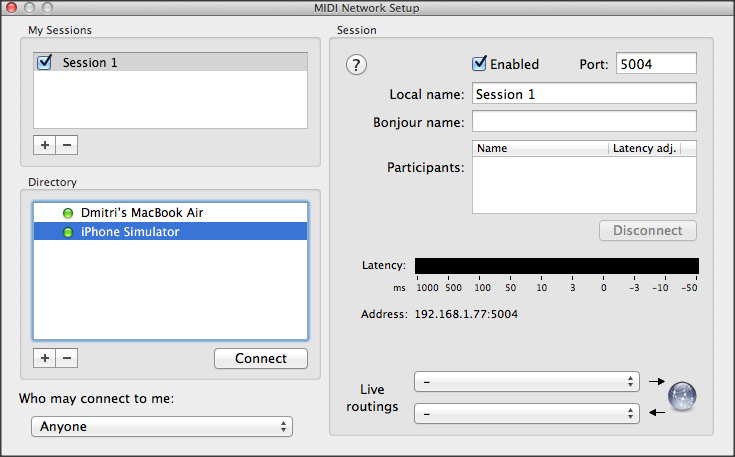Click the help question mark button
735x457 pixels.
coord(356,65)
